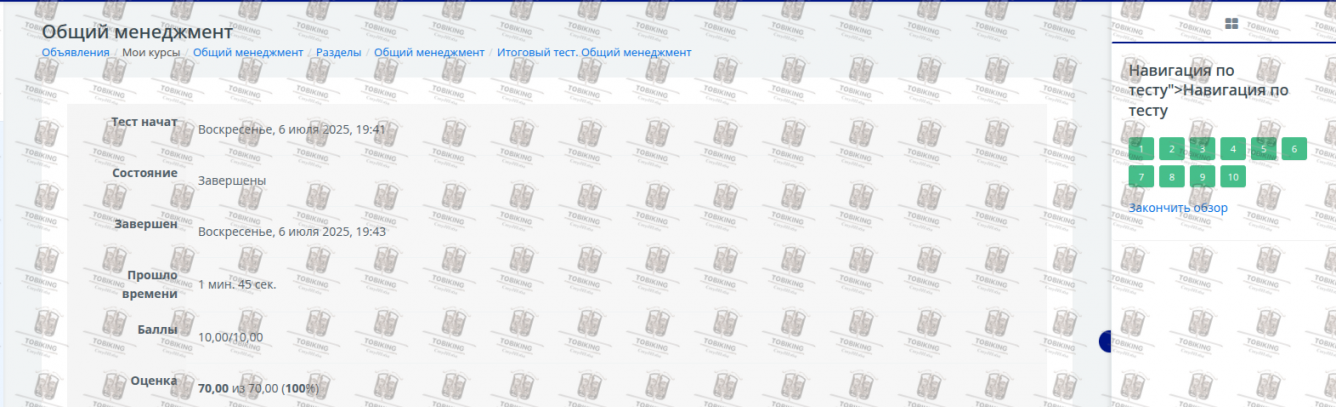Click the Состояние label
The width and height of the screenshot is (1336, 407).
pos(145,173)
